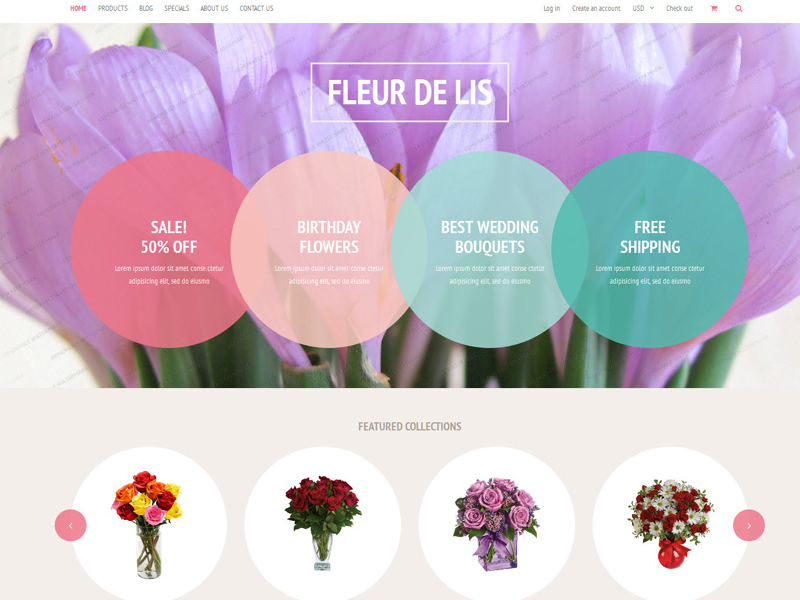Open the Products menu item
800x600 pixels.
(x=113, y=9)
